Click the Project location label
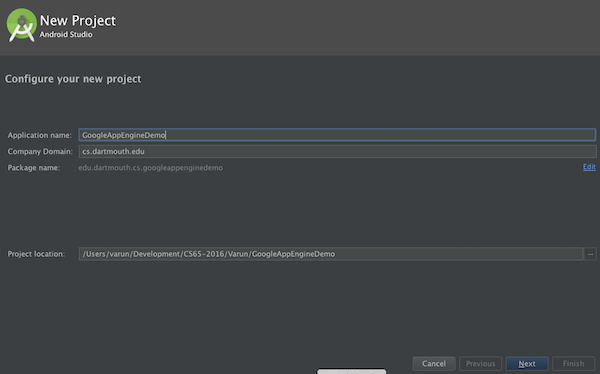The image size is (600, 374). pyautogui.click(x=36, y=254)
